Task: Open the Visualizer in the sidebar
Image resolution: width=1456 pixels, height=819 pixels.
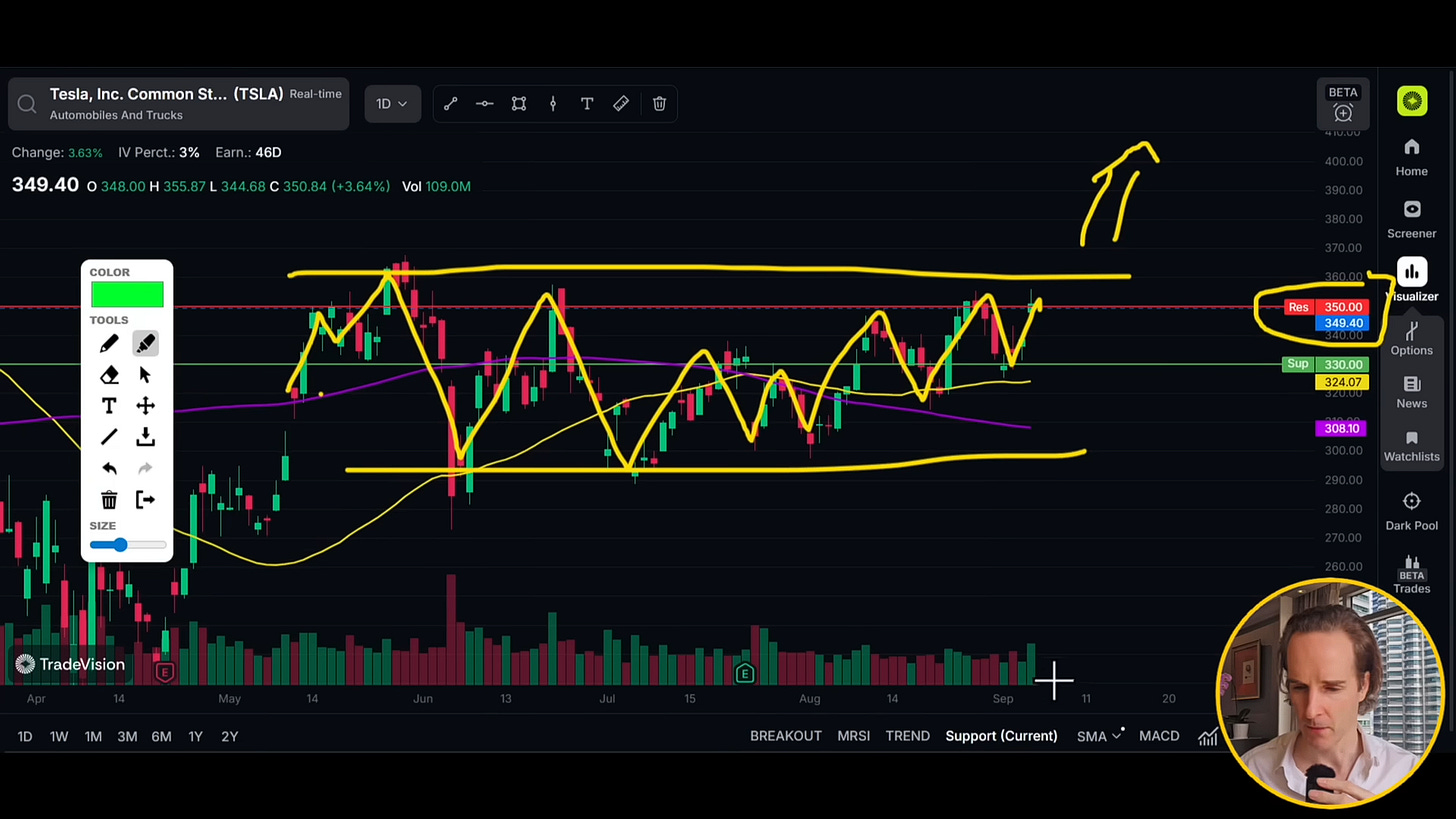Action: 1411,281
